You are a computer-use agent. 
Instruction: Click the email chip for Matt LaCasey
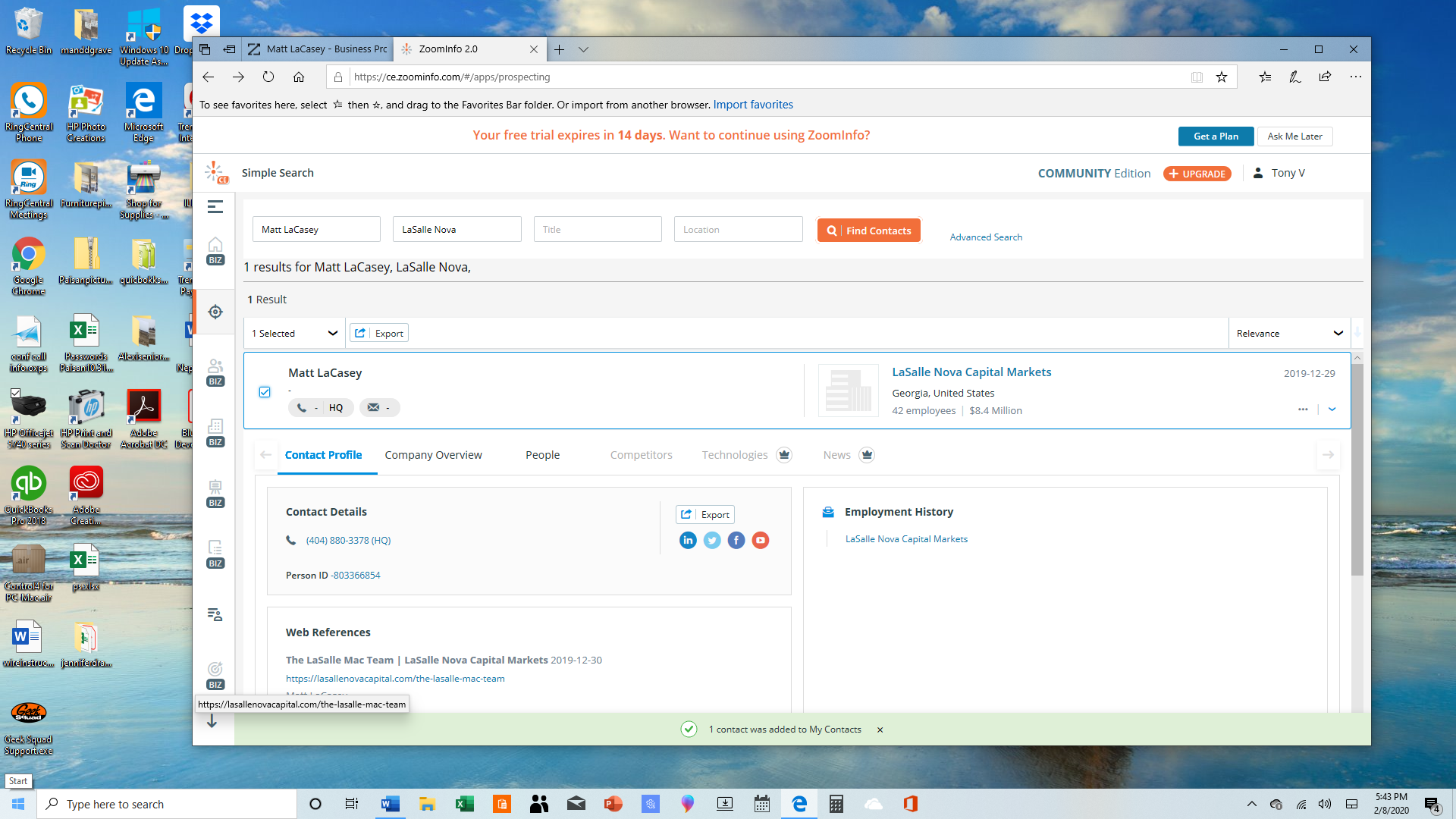point(379,408)
